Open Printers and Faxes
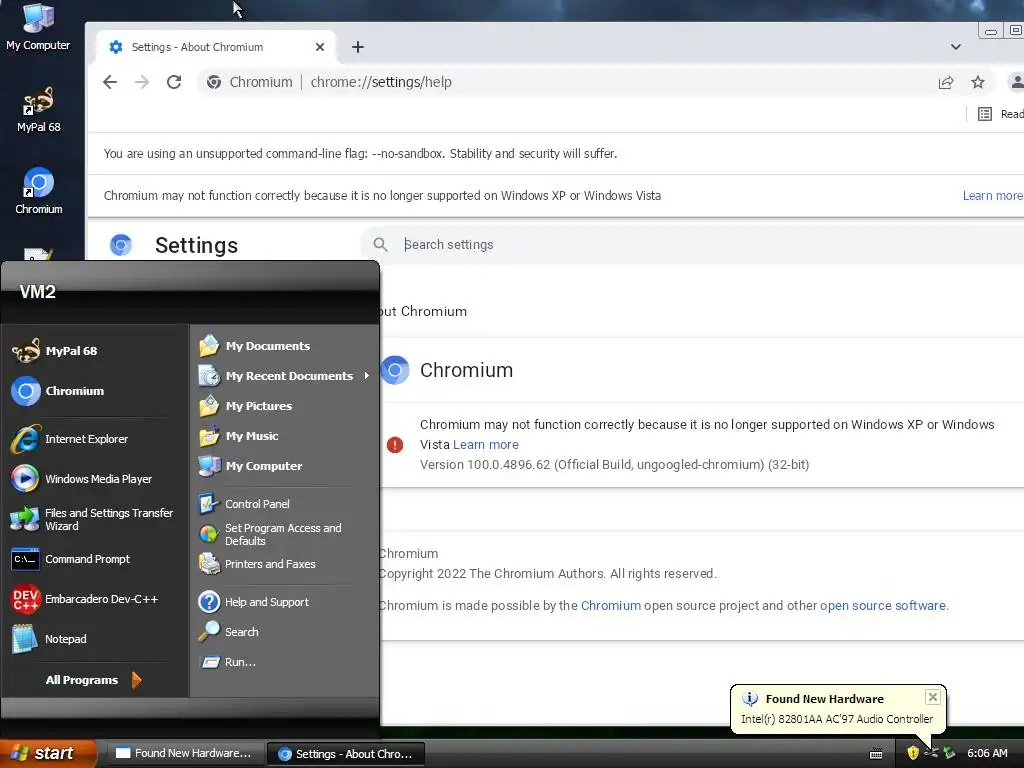Viewport: 1024px width, 768px height. [x=285, y=564]
